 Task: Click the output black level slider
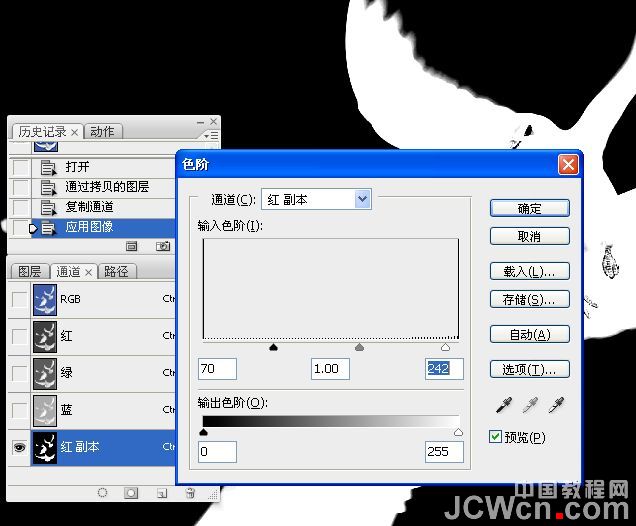(x=204, y=432)
